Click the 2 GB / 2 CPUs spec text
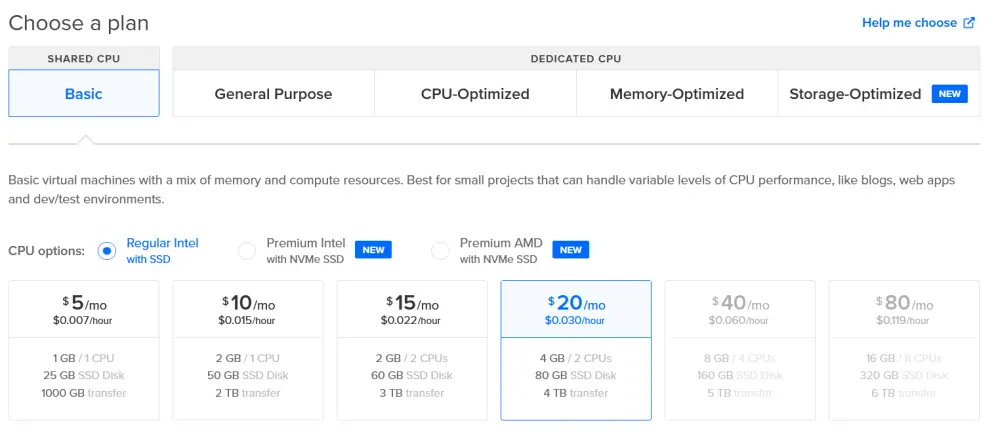998x448 pixels. [x=412, y=358]
